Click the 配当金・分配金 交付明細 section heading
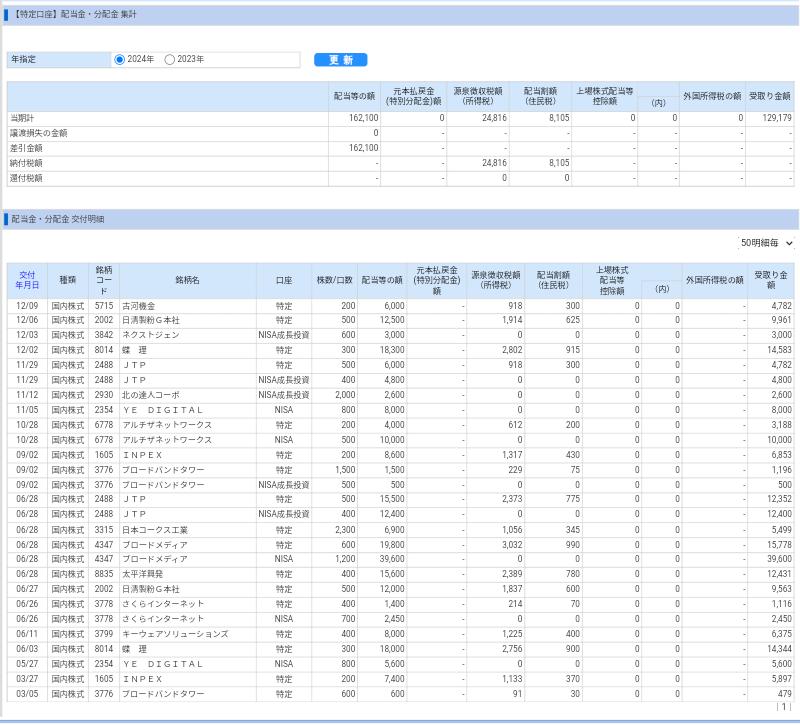The width and height of the screenshot is (800, 725). (58, 219)
